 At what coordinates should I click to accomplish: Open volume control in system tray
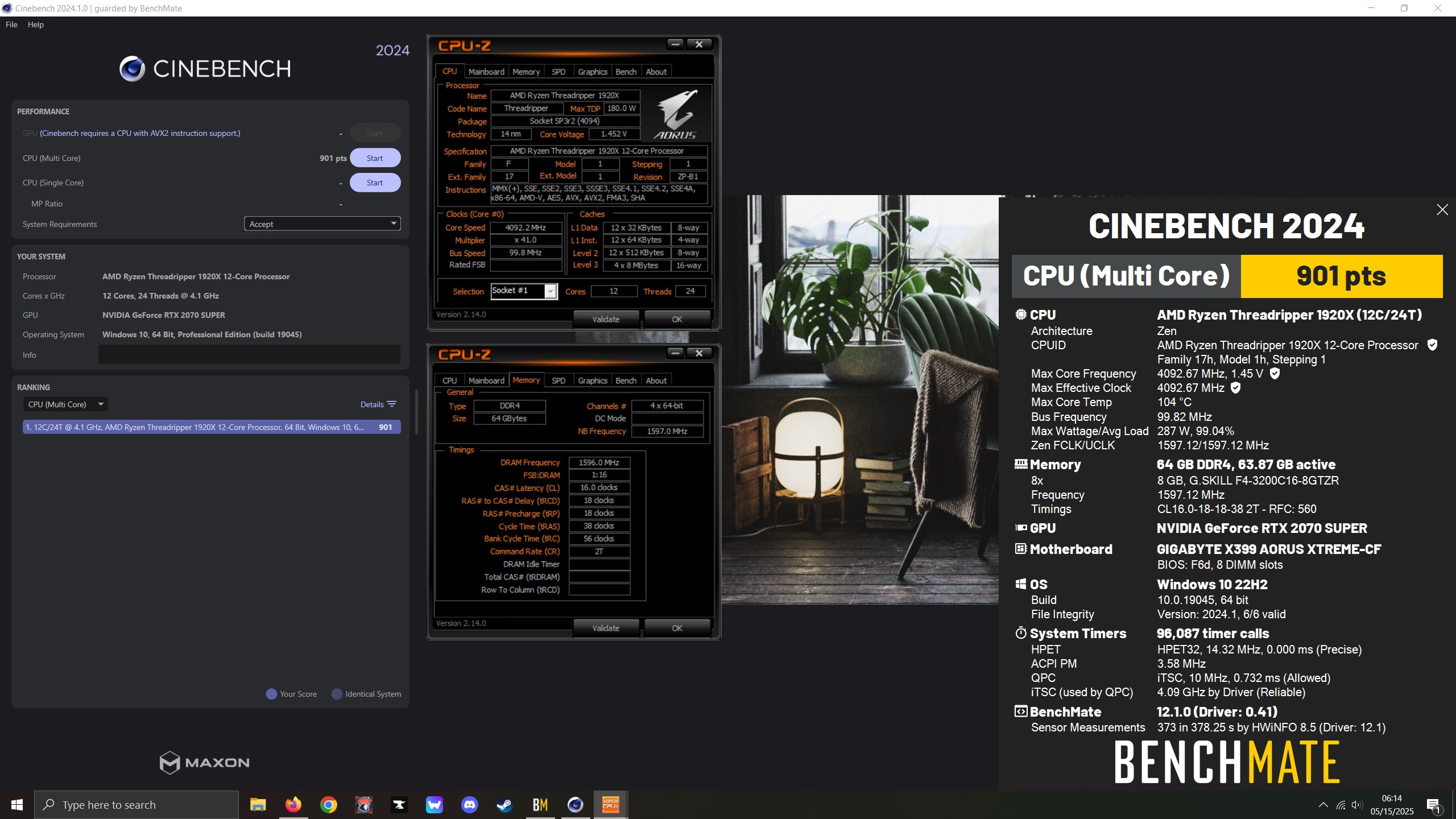coord(1357,805)
